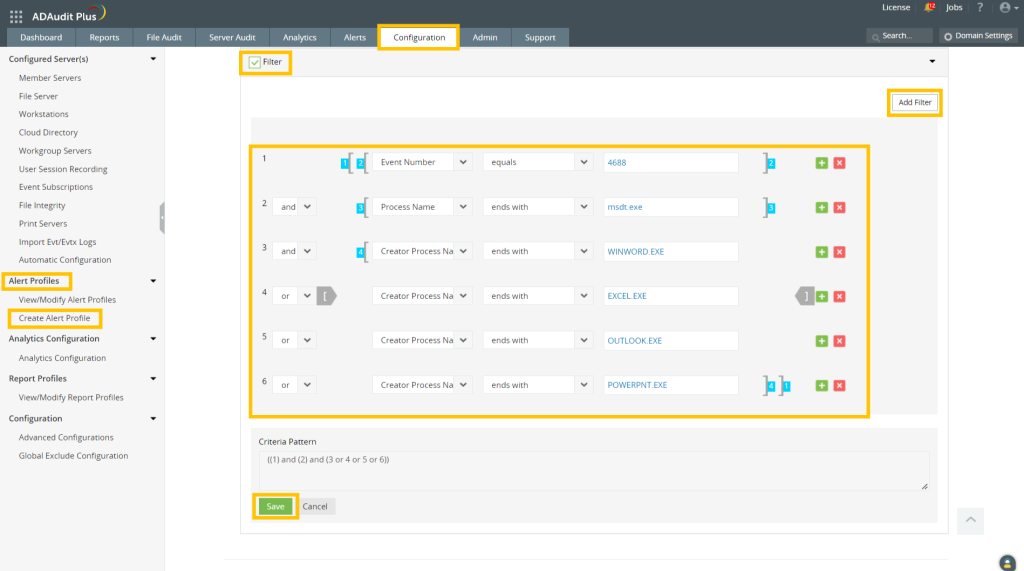1024x571 pixels.
Task: Delete filter row 3 with red X
Action: coord(839,251)
